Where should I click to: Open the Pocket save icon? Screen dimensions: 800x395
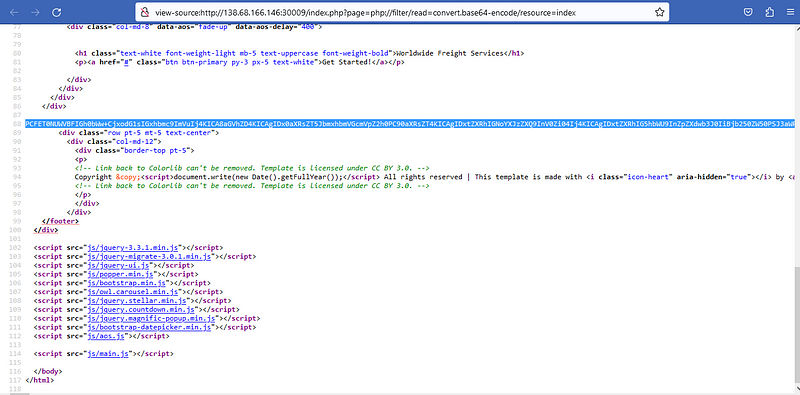point(747,12)
